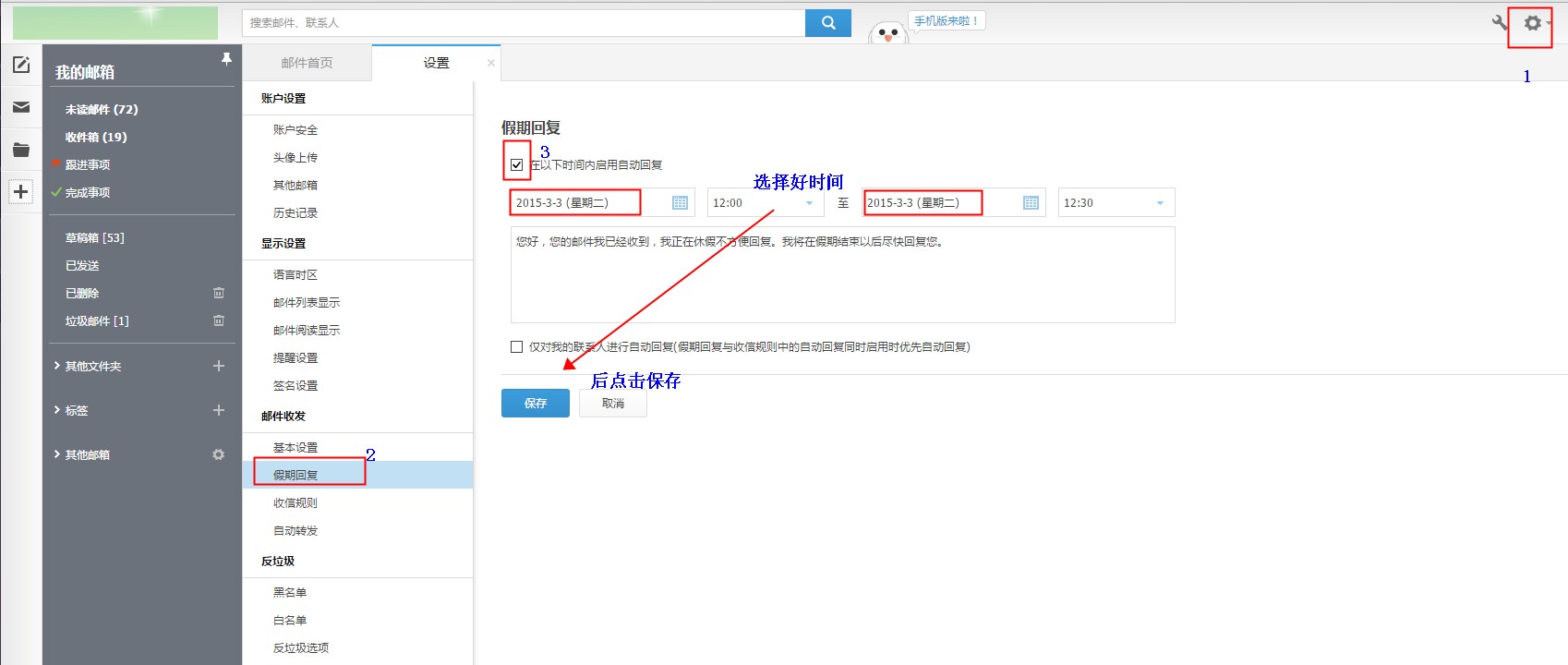The height and width of the screenshot is (665, 1568).
Task: Select 收信规则 in settings menu
Action: (296, 503)
